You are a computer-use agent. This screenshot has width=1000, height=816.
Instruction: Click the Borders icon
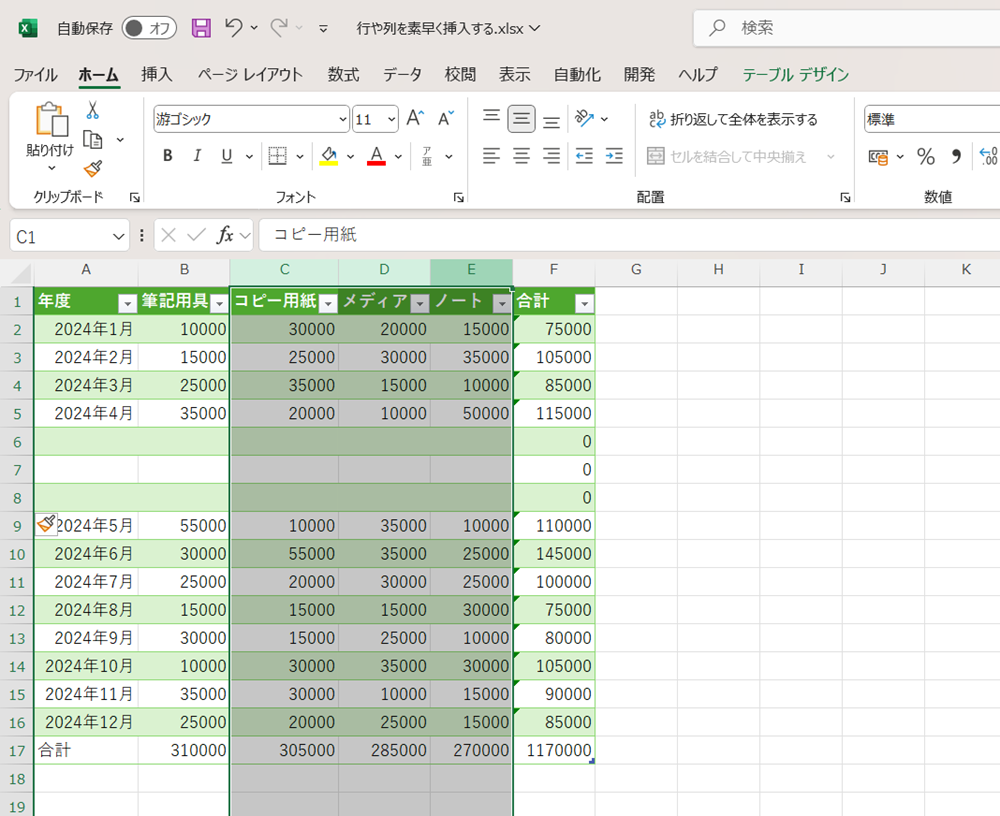tap(277, 156)
